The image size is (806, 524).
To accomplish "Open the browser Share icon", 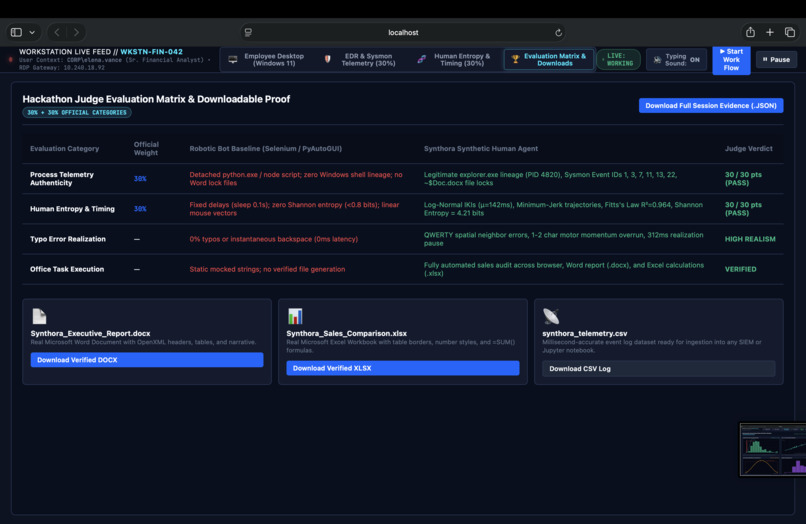I will coord(750,32).
